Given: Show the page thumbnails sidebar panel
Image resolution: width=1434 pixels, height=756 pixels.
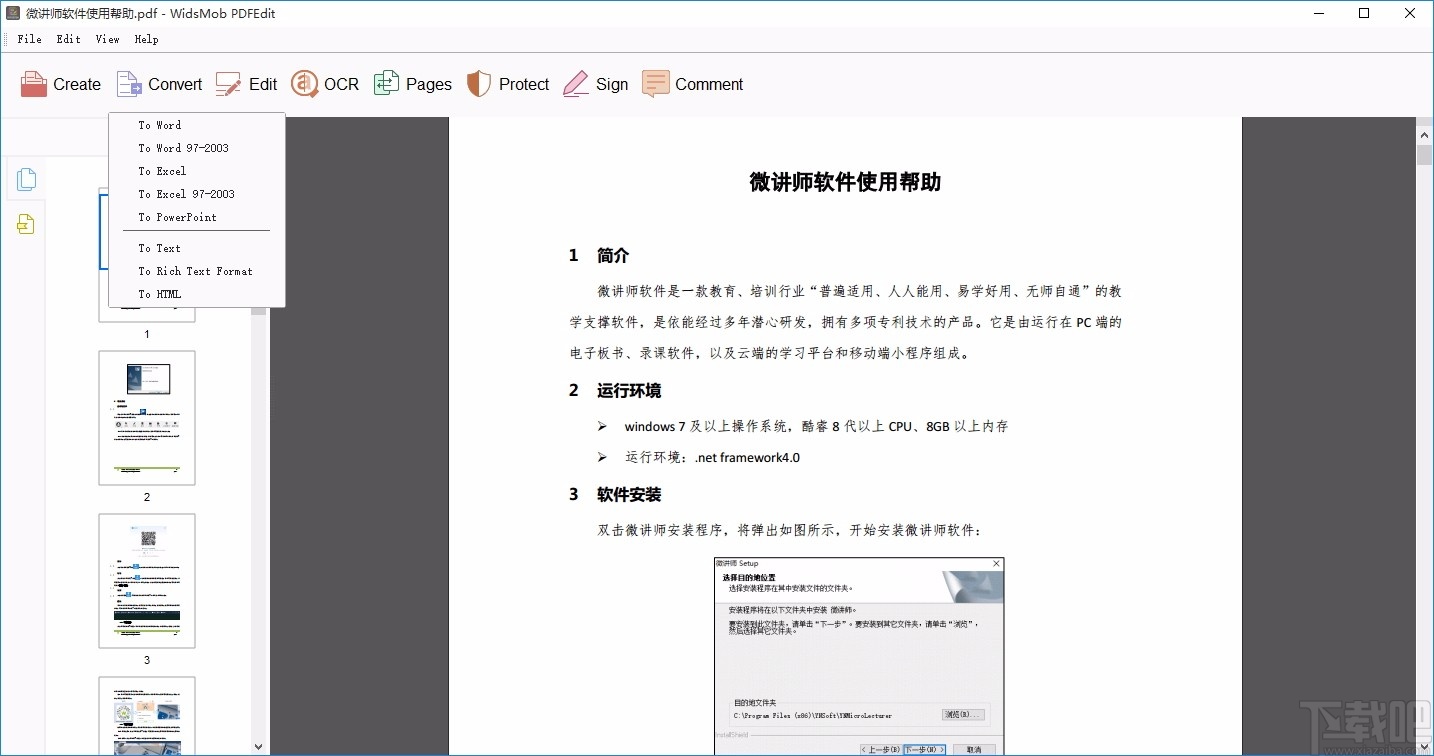Looking at the screenshot, I should point(26,179).
